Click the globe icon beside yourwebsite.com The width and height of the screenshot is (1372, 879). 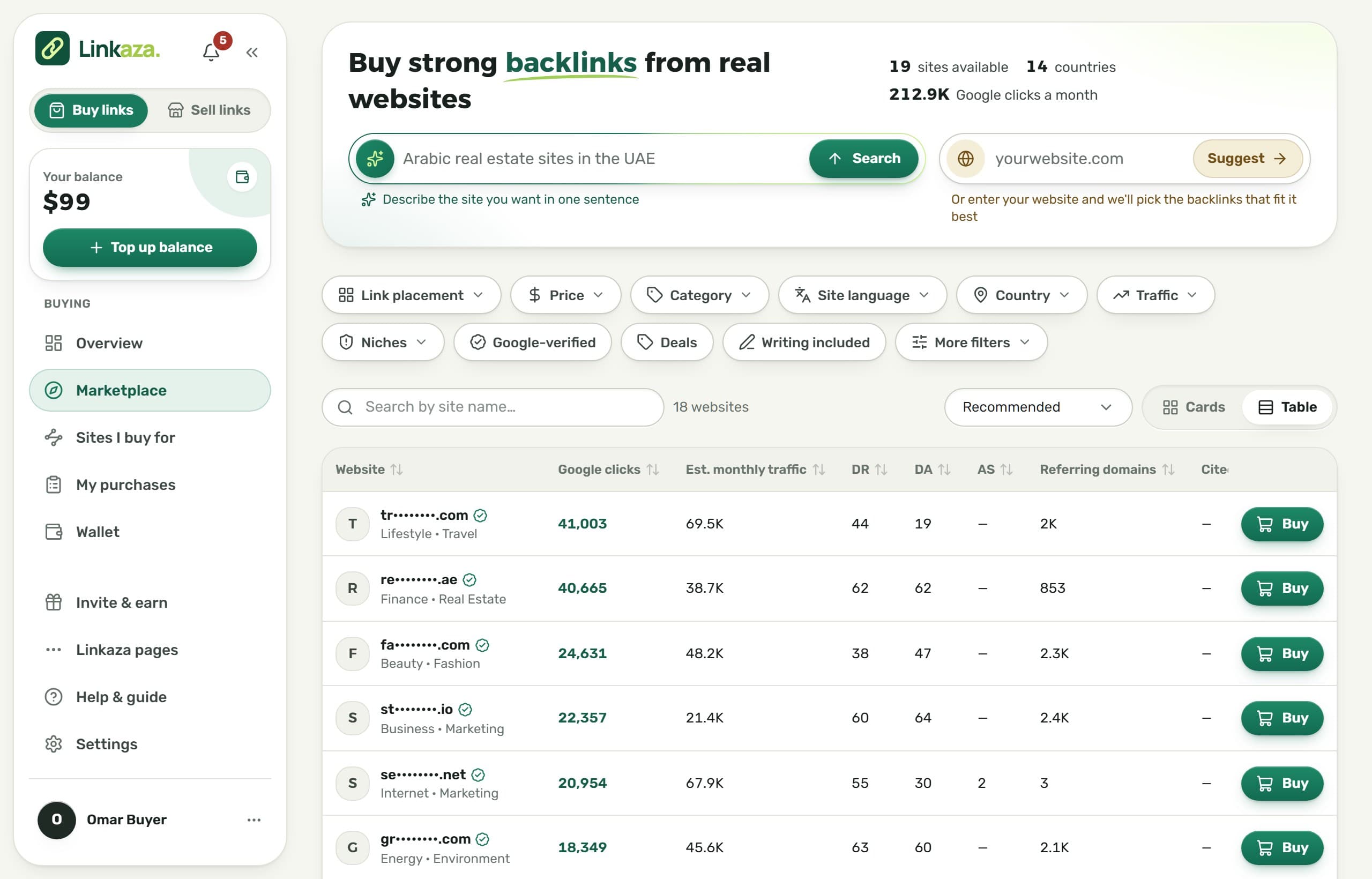click(966, 159)
